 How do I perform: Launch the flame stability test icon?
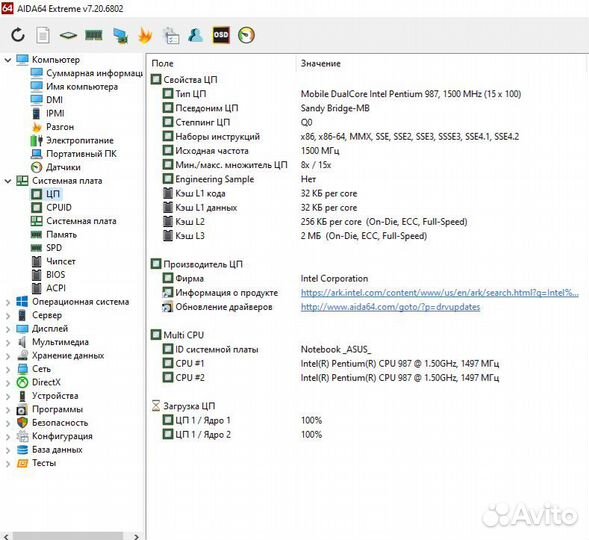[145, 35]
